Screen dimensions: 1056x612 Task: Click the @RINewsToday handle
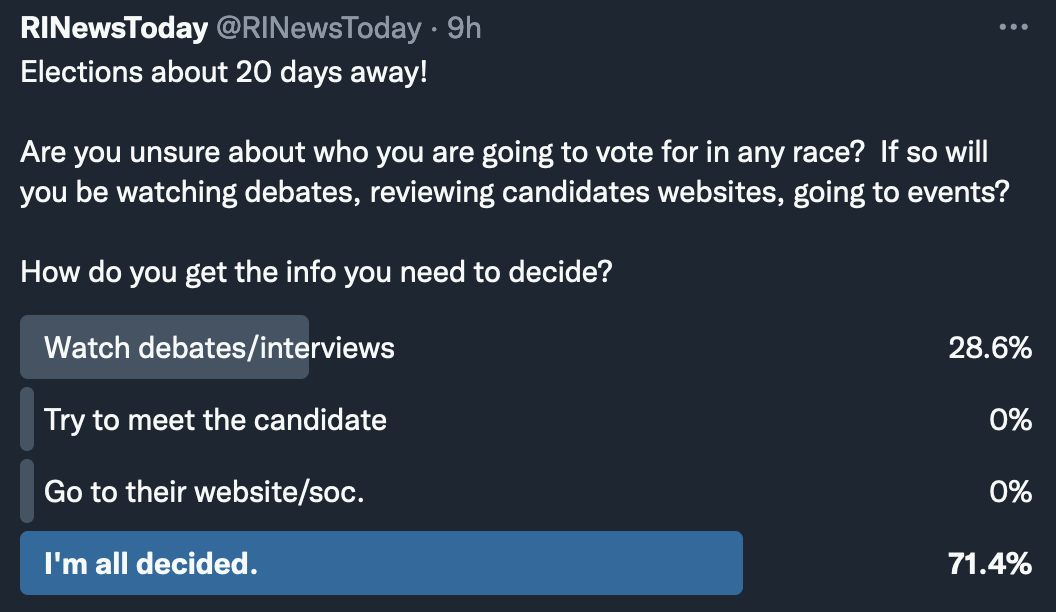[319, 29]
